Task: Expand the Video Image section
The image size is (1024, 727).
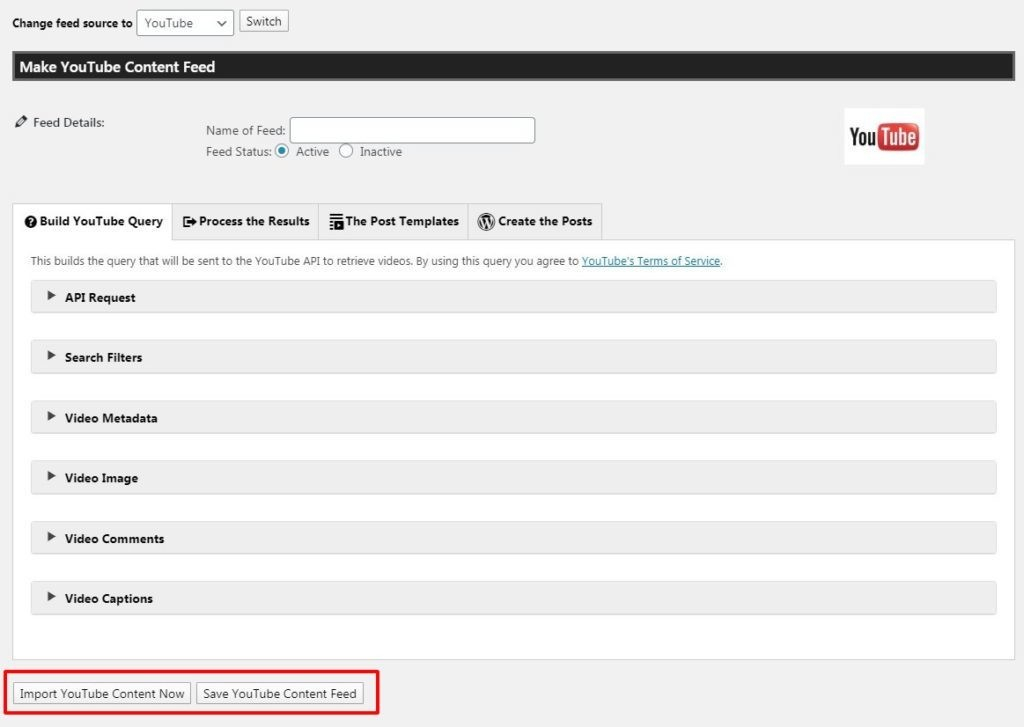Action: [101, 478]
